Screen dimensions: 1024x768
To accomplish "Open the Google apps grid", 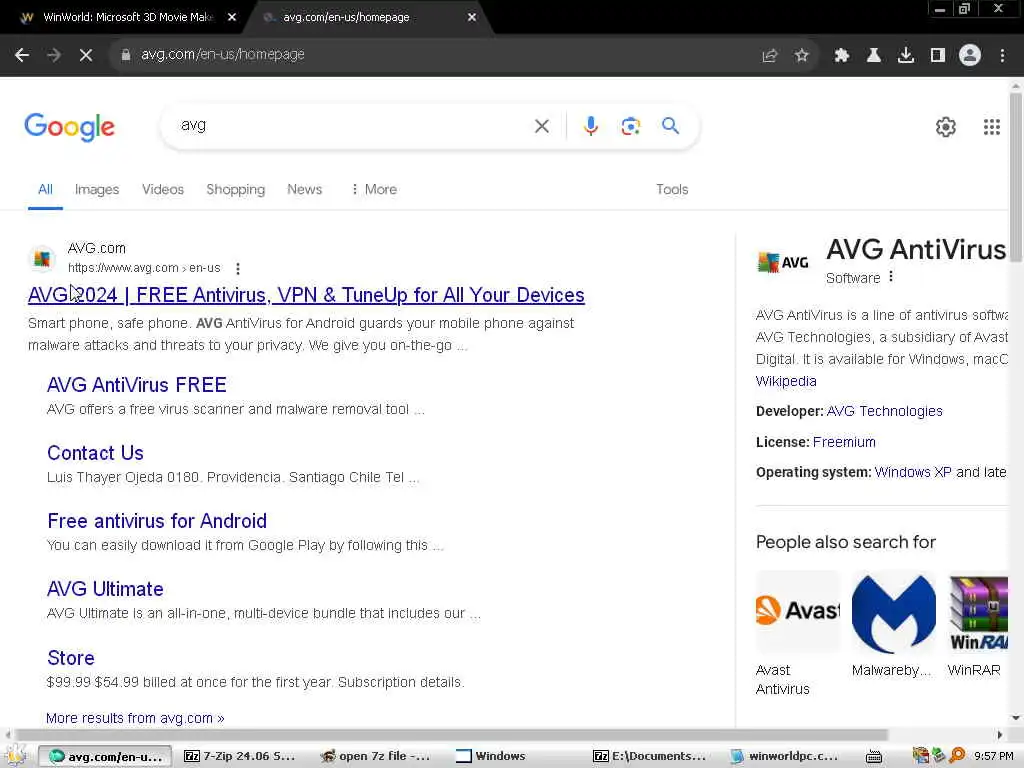I will click(991, 127).
